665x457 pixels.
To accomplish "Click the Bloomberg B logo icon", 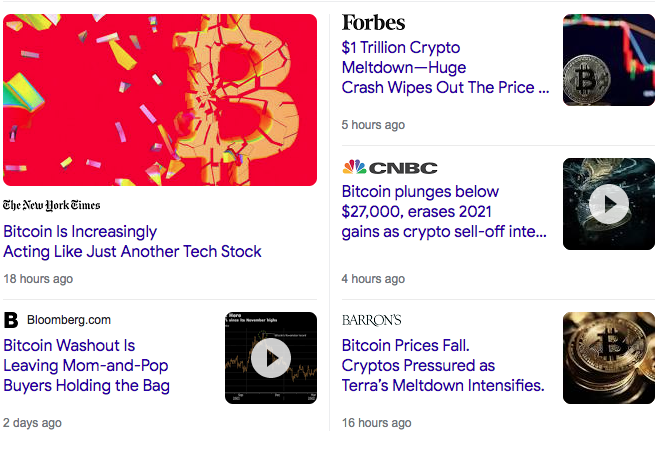I will pos(11,320).
